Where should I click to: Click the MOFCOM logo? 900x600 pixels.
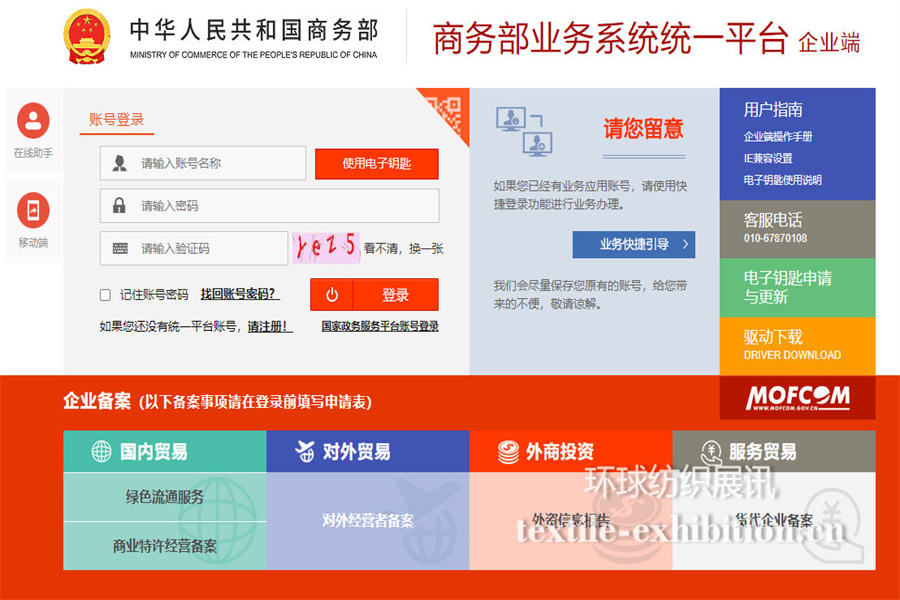(797, 397)
